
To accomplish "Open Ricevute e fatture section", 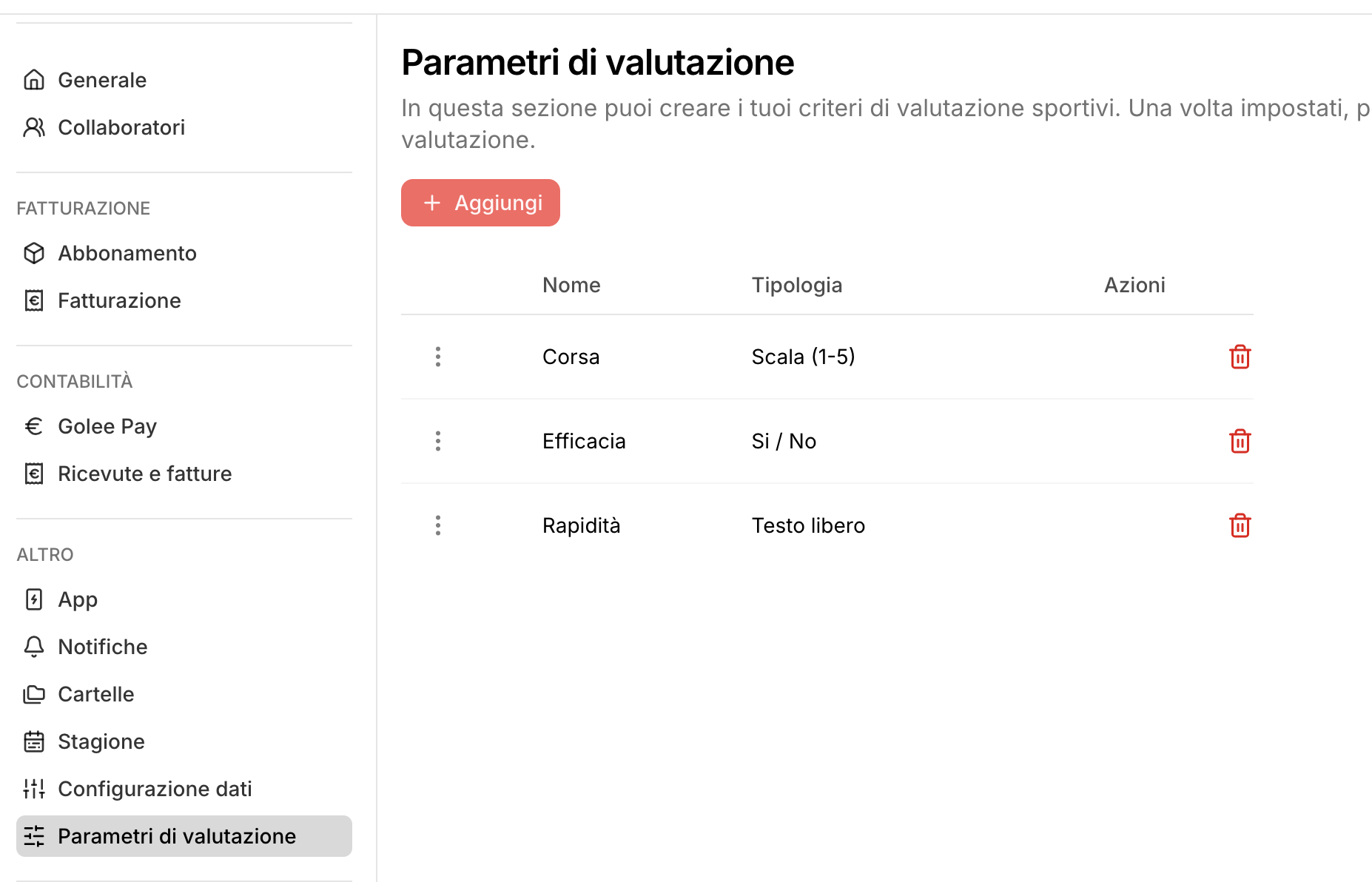I will pos(144,474).
